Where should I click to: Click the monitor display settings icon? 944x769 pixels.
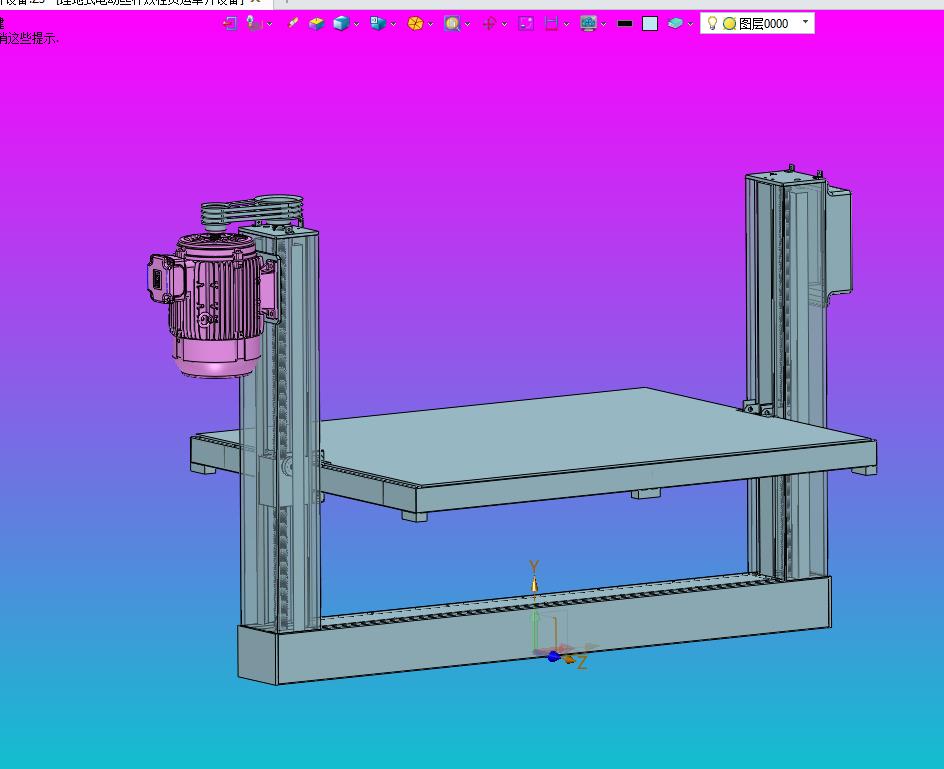tap(588, 23)
